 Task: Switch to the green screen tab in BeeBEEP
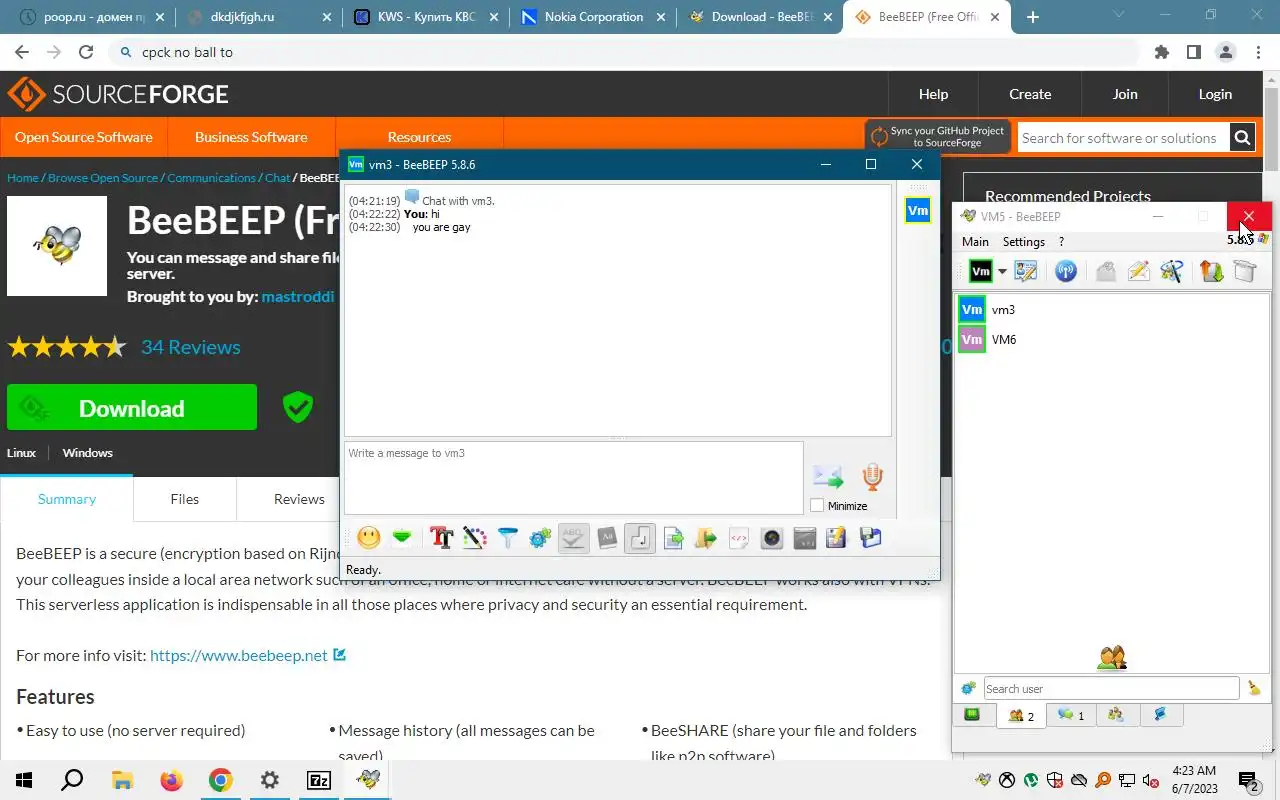point(972,714)
